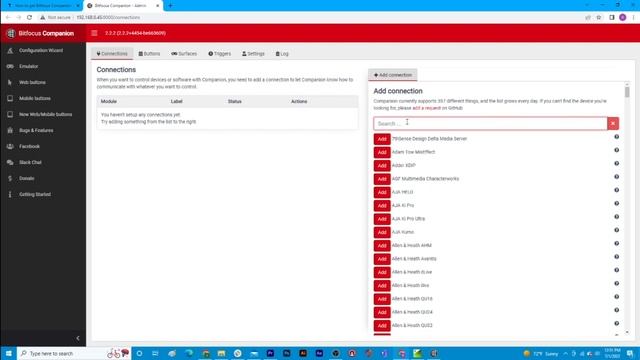Add the Allen & Heath QU16 module

pyautogui.click(x=382, y=299)
